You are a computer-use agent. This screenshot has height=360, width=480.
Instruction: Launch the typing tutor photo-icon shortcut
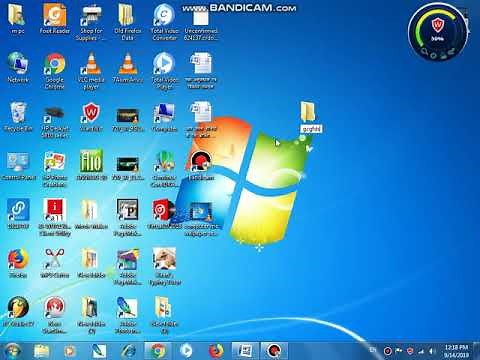click(x=165, y=266)
